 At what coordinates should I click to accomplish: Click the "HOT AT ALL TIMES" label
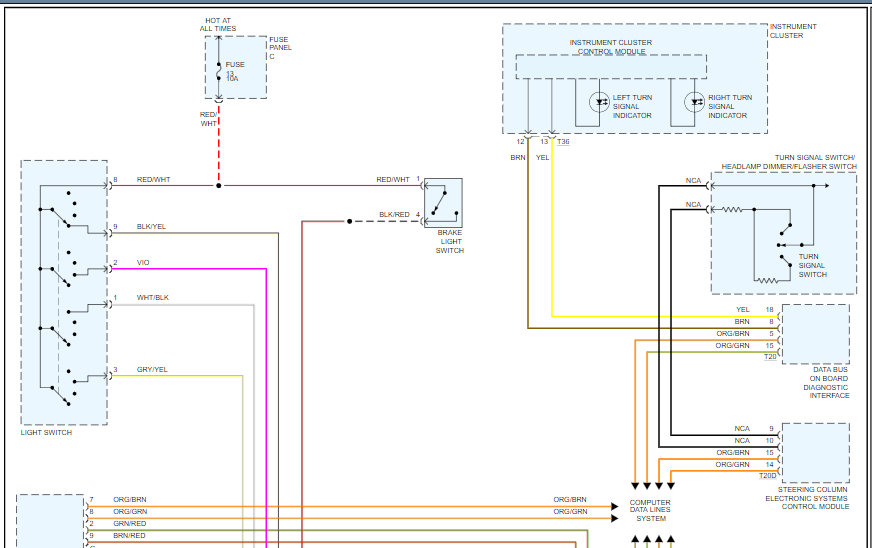click(x=218, y=25)
